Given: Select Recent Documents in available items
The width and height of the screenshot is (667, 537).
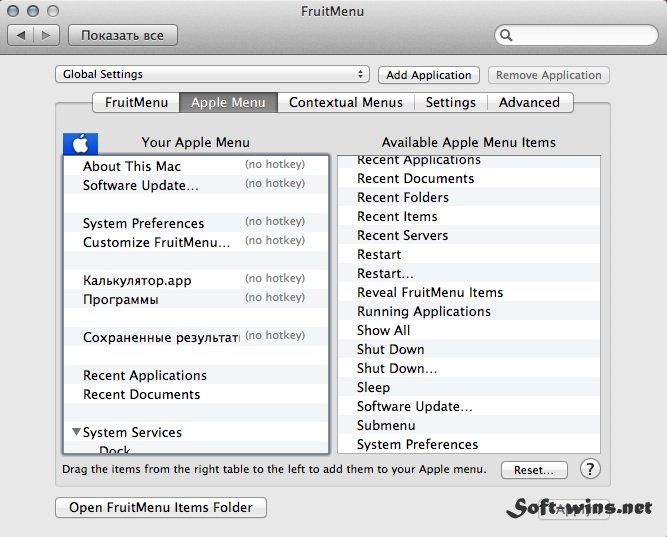Looking at the screenshot, I should coord(469,178).
